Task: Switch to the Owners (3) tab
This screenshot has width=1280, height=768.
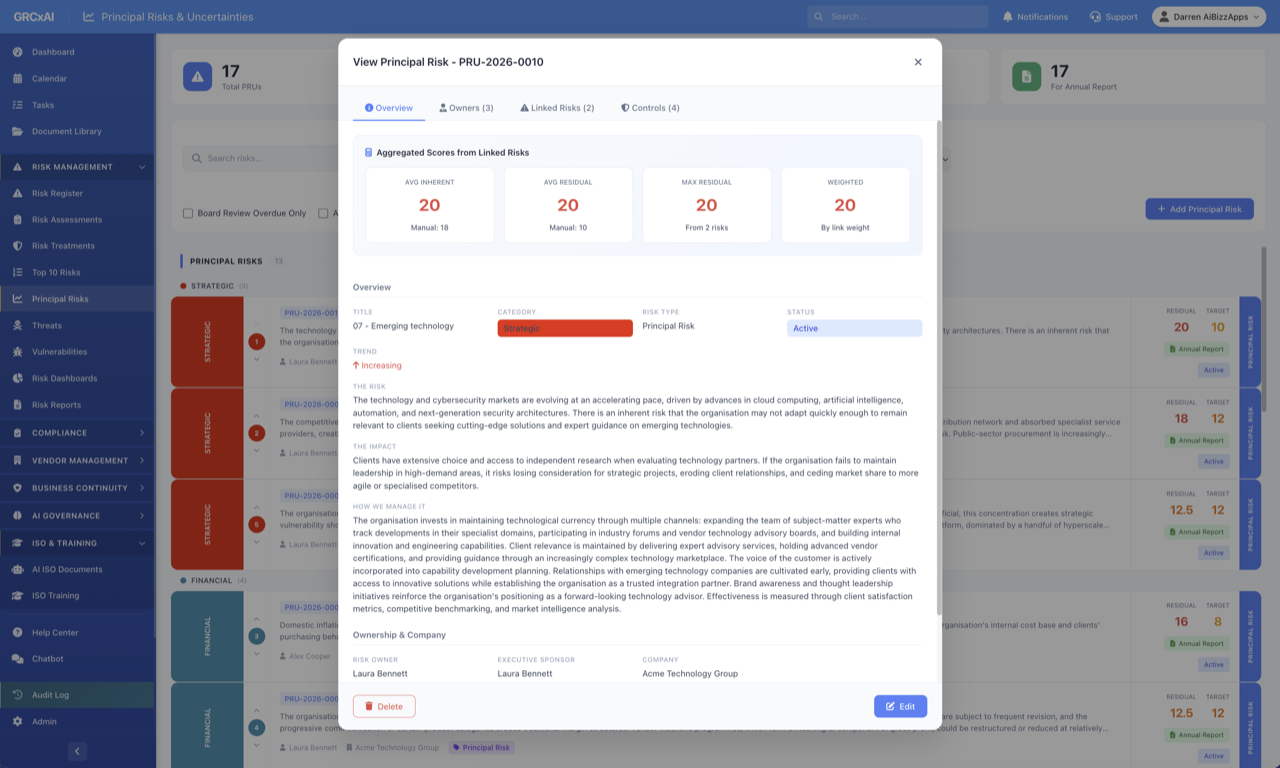Action: (466, 108)
